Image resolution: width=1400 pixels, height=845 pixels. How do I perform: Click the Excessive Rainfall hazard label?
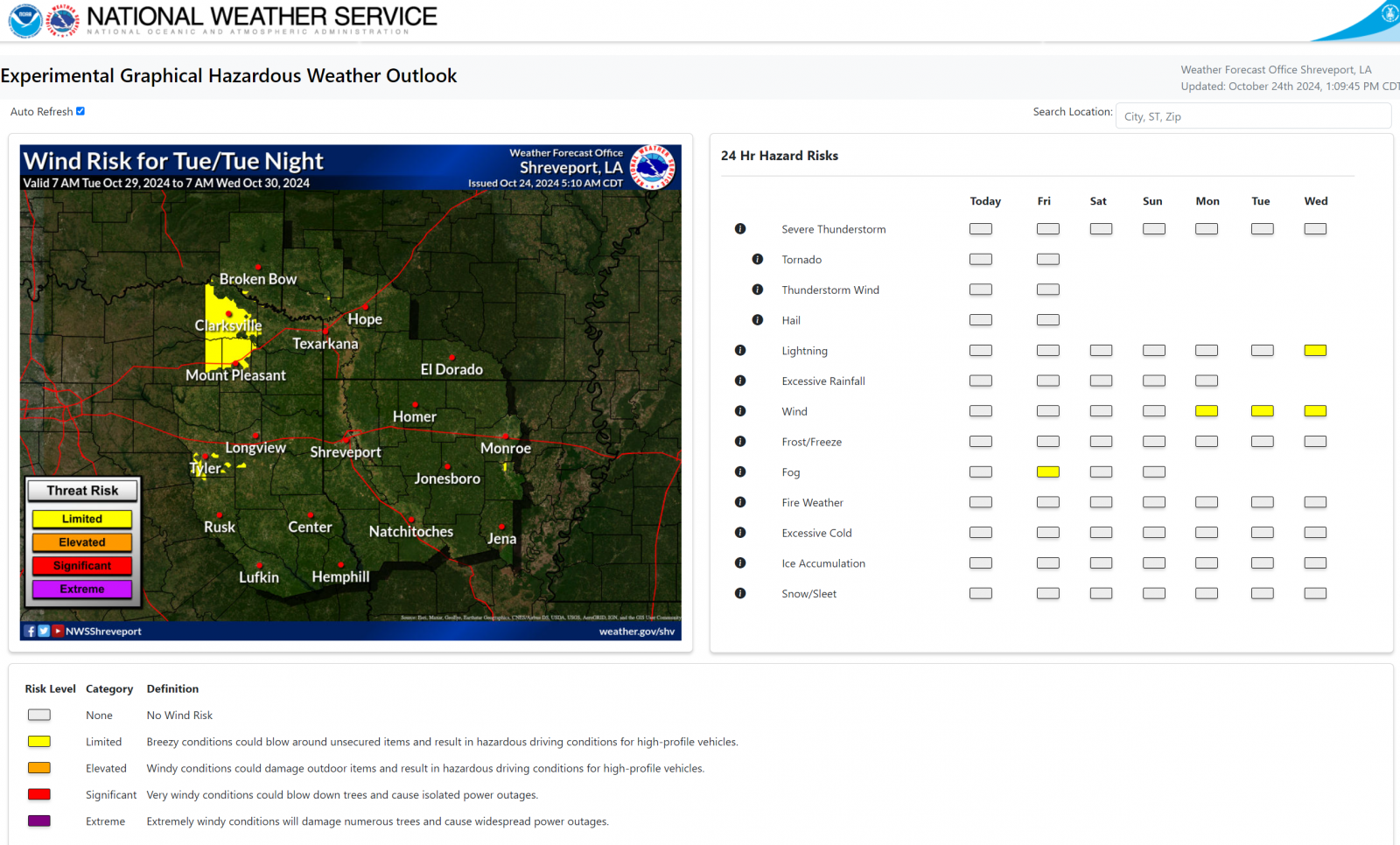tap(823, 381)
